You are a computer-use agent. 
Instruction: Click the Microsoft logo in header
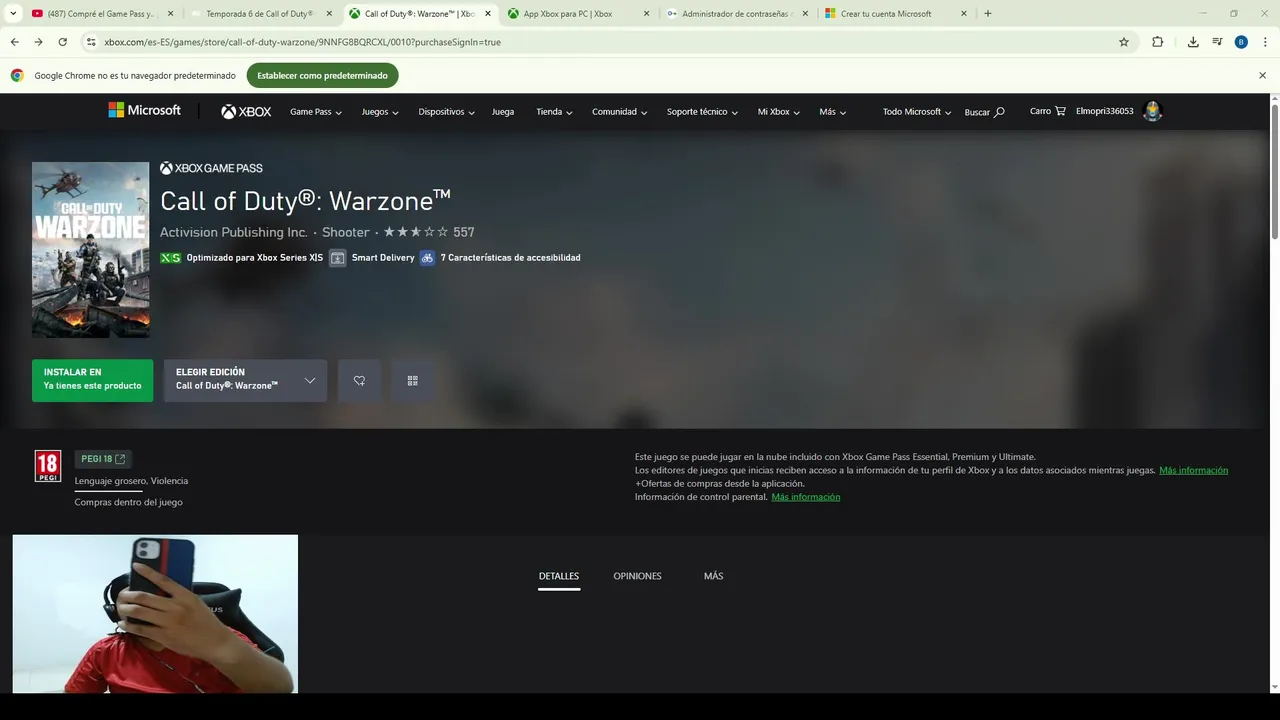pos(145,110)
